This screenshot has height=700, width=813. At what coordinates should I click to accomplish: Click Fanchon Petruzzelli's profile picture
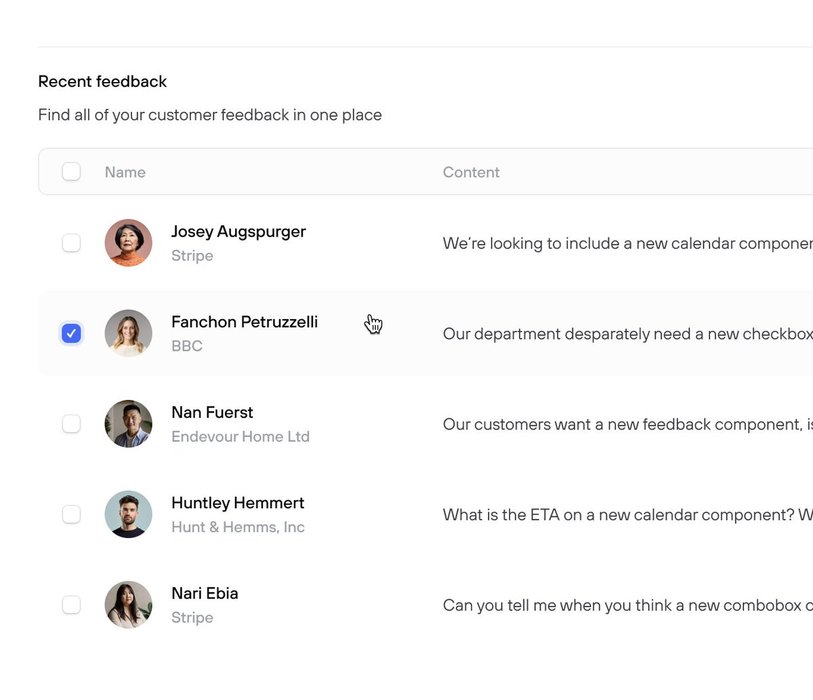tap(128, 333)
